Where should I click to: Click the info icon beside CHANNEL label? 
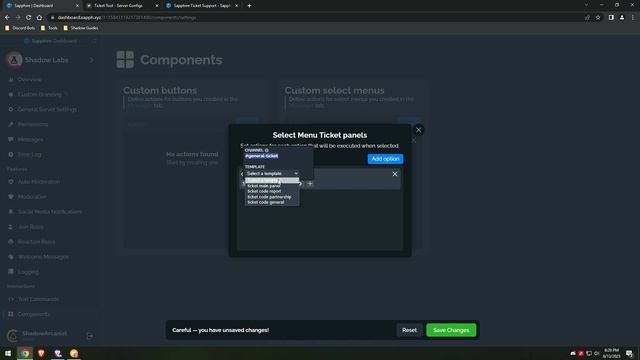[267, 150]
